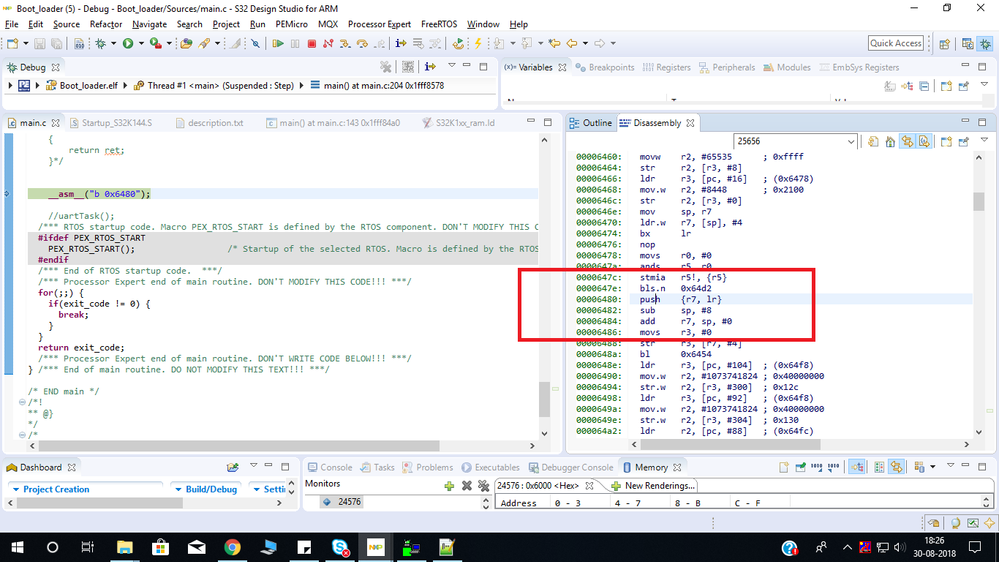Close the main.c editor tab

coord(55,123)
